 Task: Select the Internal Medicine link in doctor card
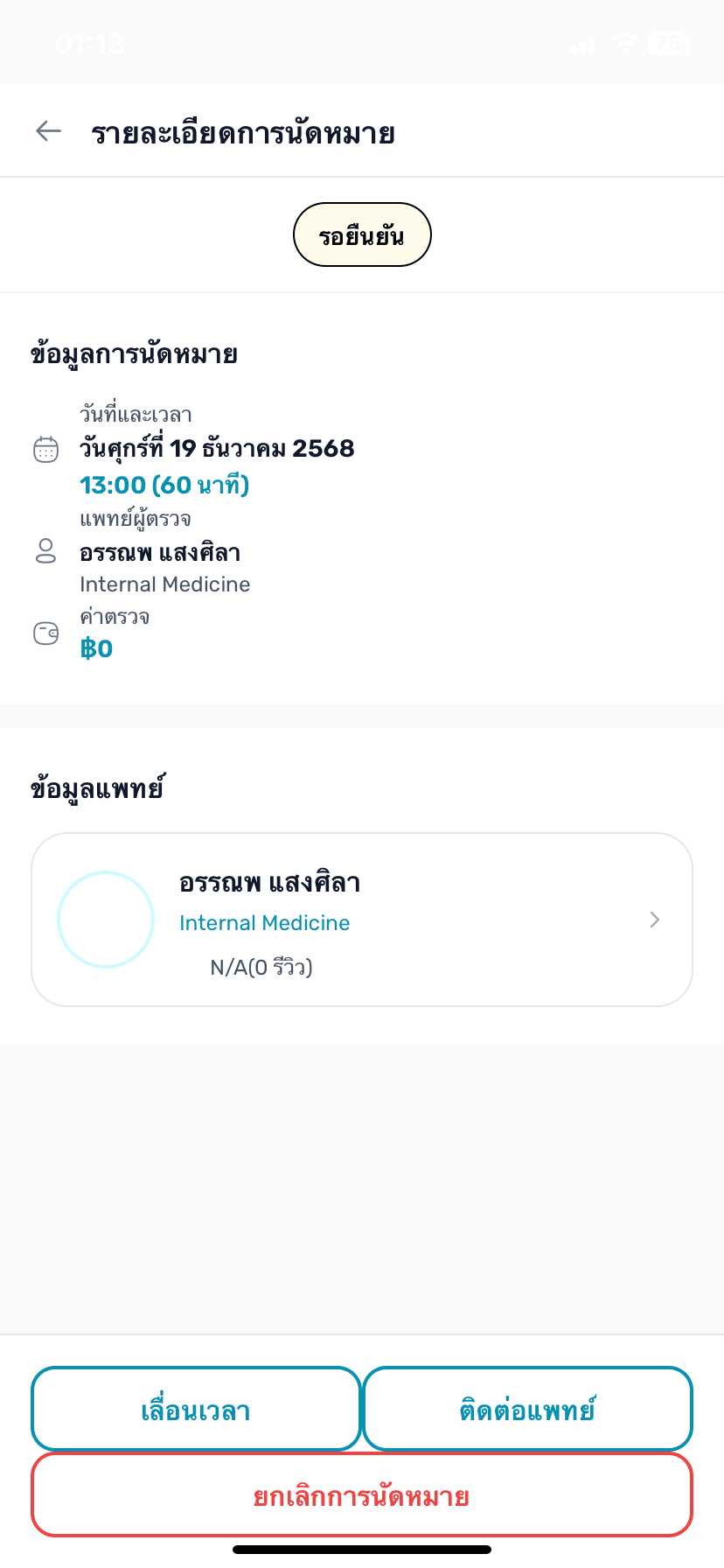[x=264, y=923]
